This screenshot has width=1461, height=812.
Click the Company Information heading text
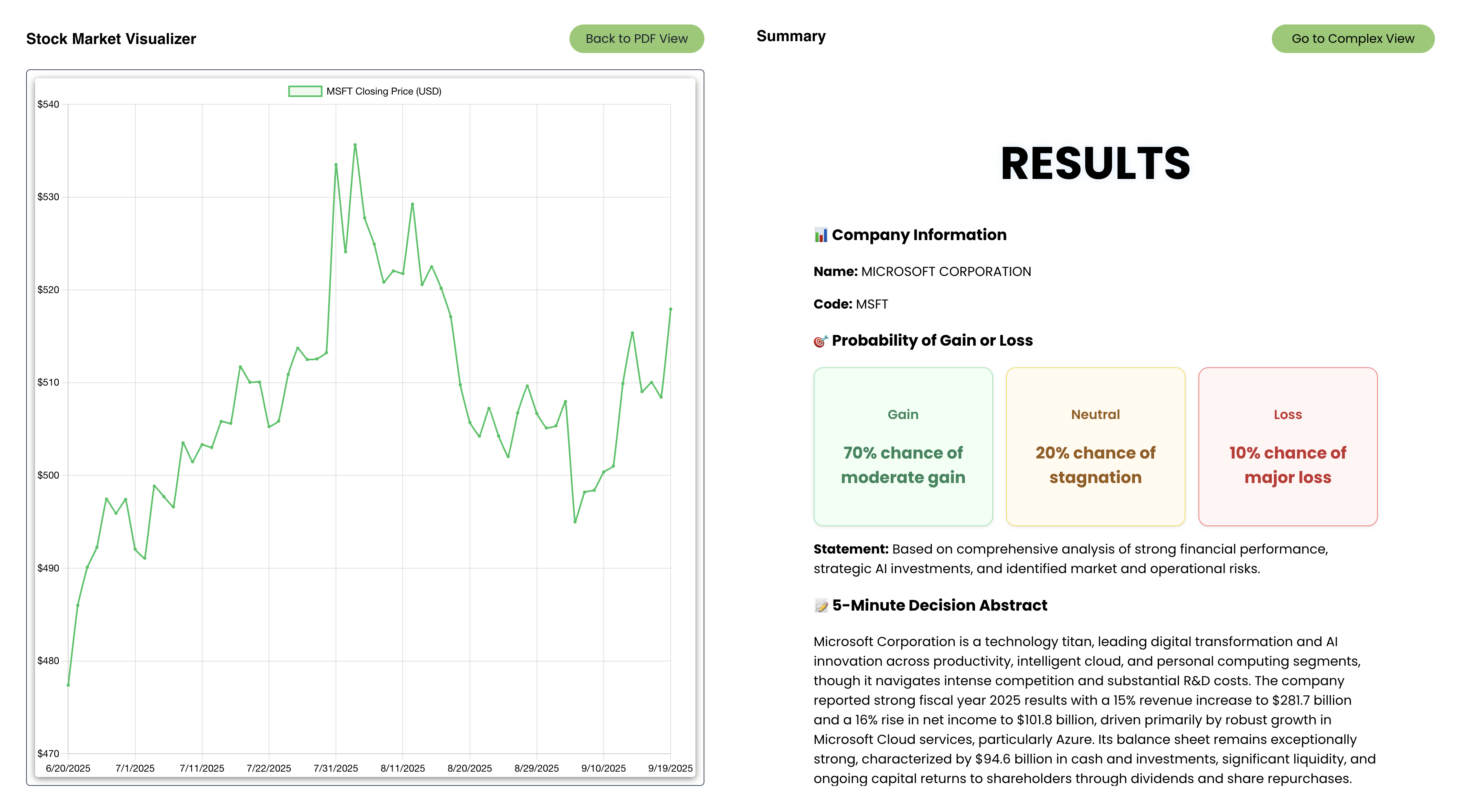pyautogui.click(x=919, y=235)
